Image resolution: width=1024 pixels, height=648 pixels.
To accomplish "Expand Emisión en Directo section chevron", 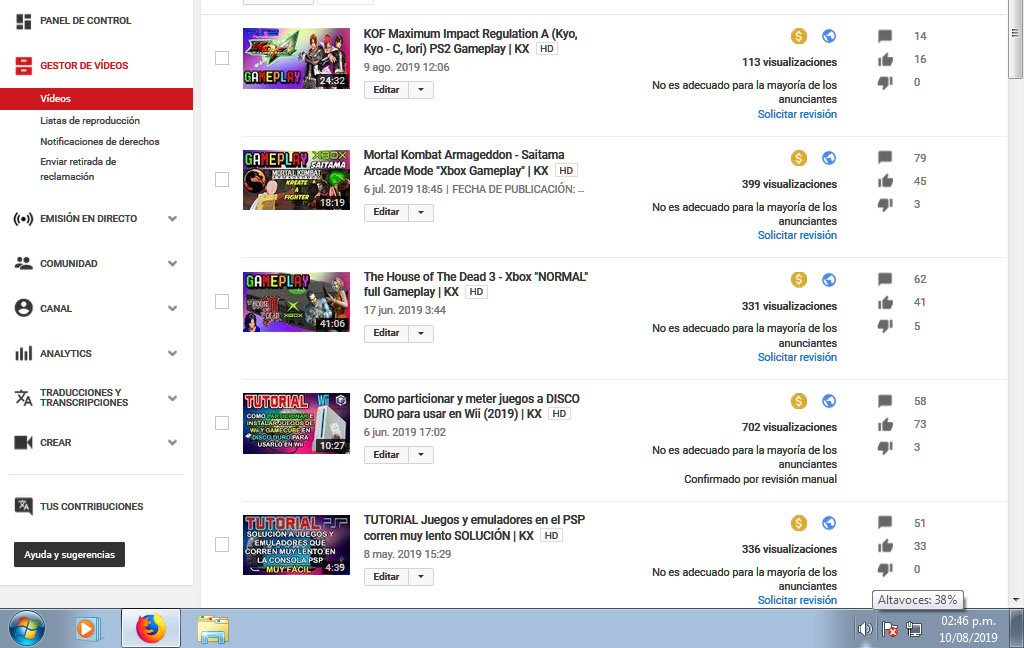I will coord(172,219).
